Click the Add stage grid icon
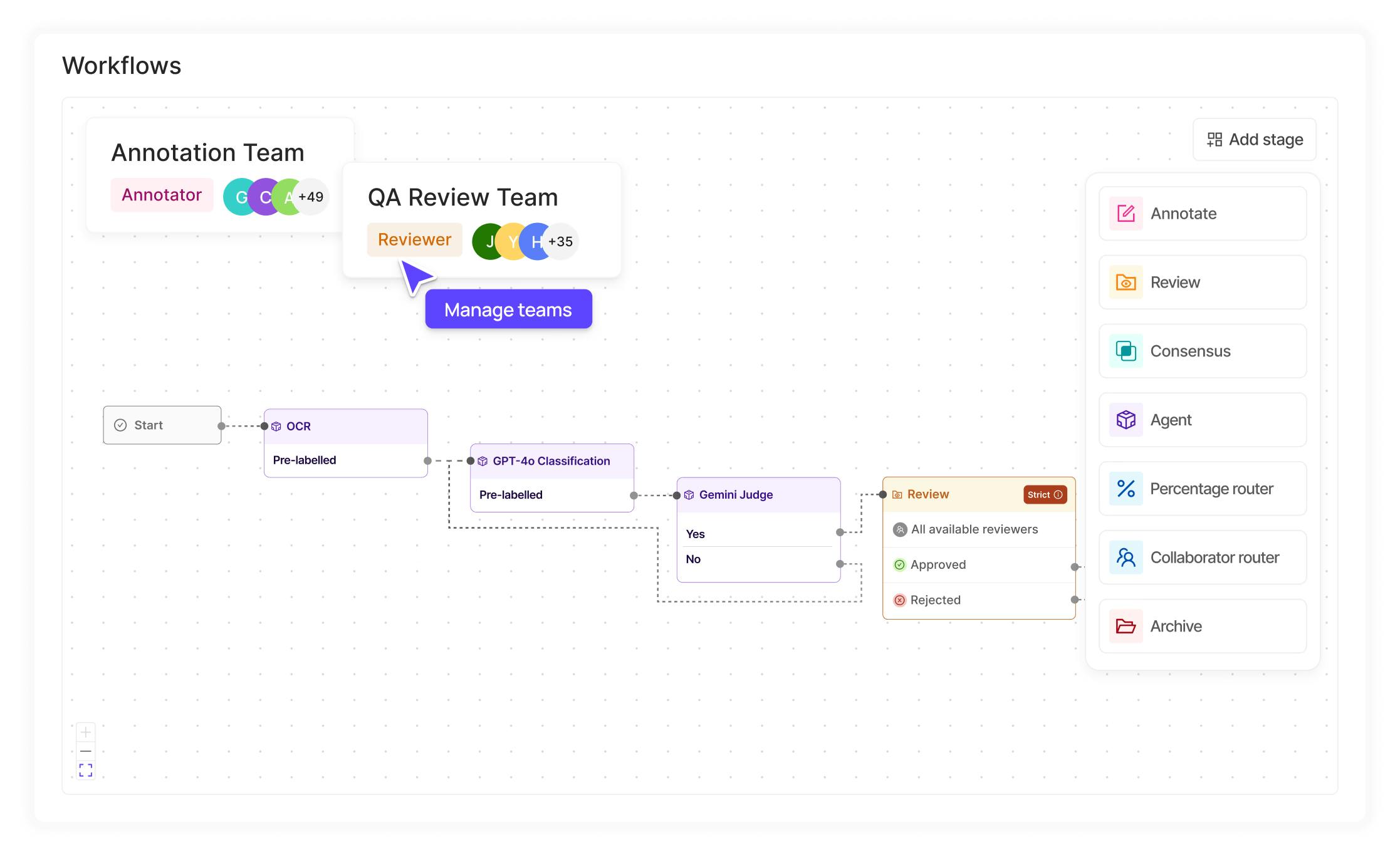1400x857 pixels. pyautogui.click(x=1215, y=140)
